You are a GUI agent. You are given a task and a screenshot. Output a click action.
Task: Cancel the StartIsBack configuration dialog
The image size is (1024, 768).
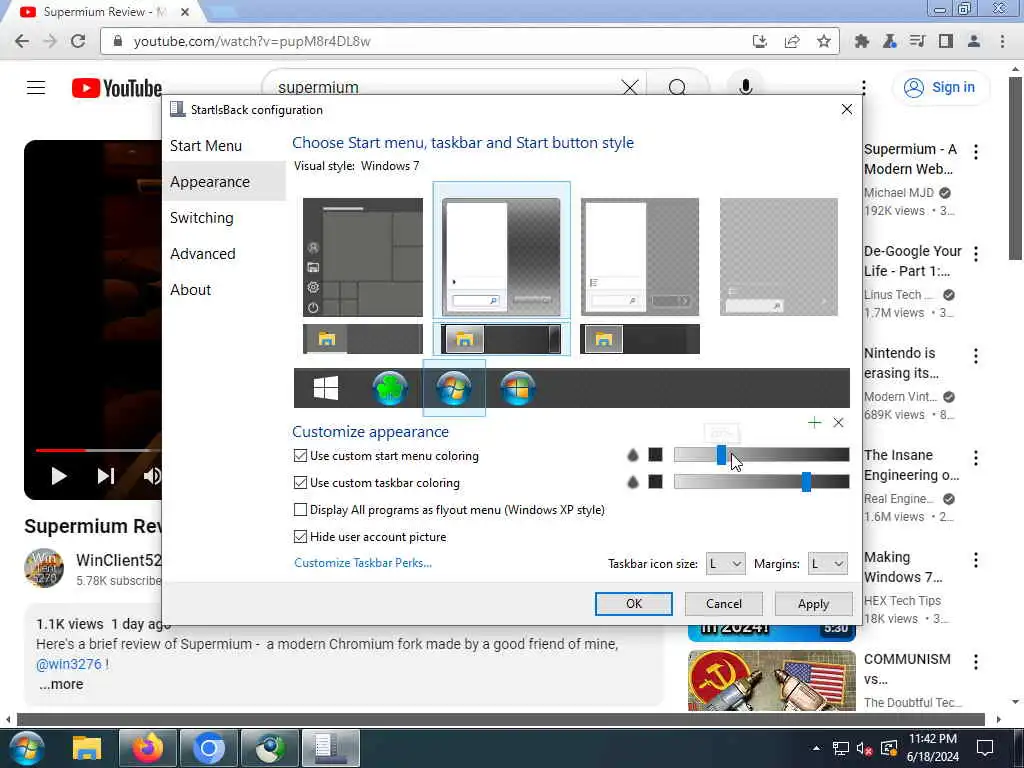click(x=724, y=603)
